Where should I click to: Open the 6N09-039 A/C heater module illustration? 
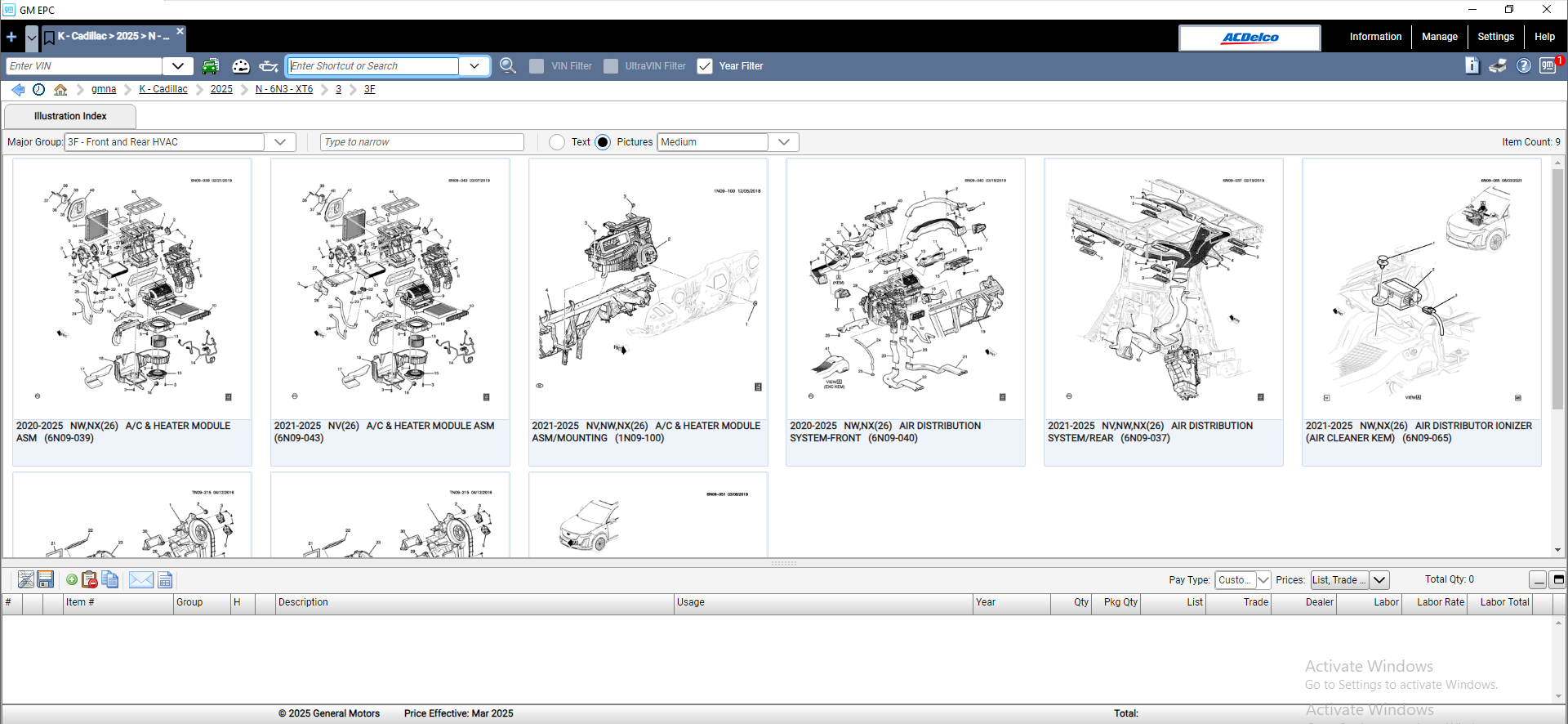(132, 312)
